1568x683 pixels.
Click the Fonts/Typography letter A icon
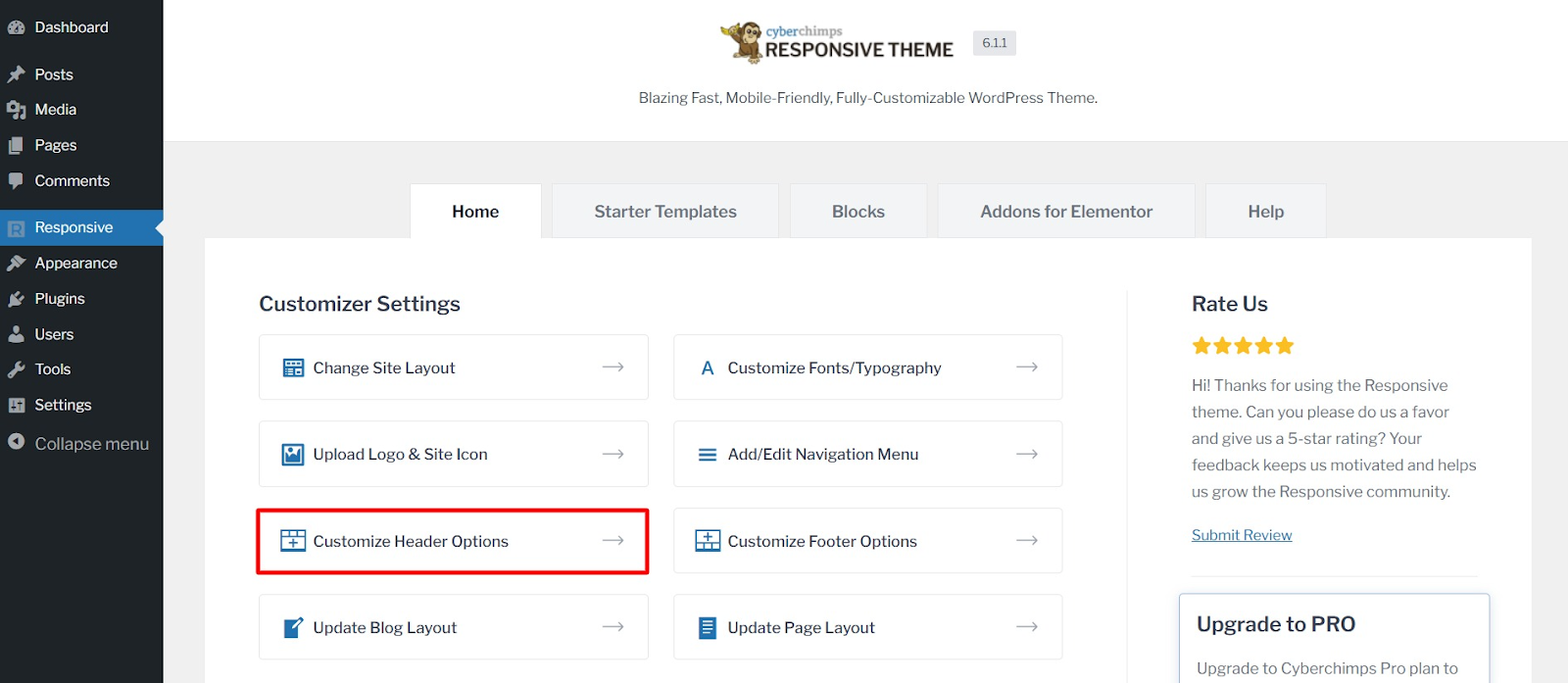[x=708, y=368]
